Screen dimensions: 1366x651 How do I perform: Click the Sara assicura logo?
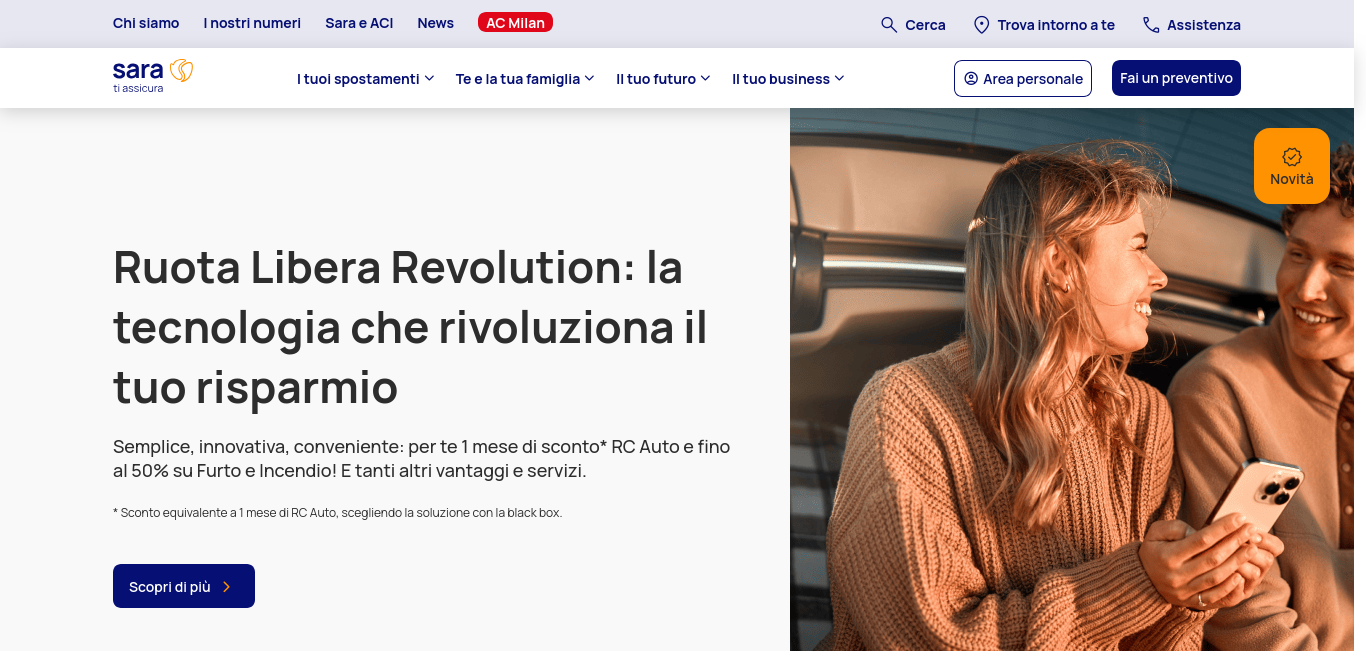(152, 77)
